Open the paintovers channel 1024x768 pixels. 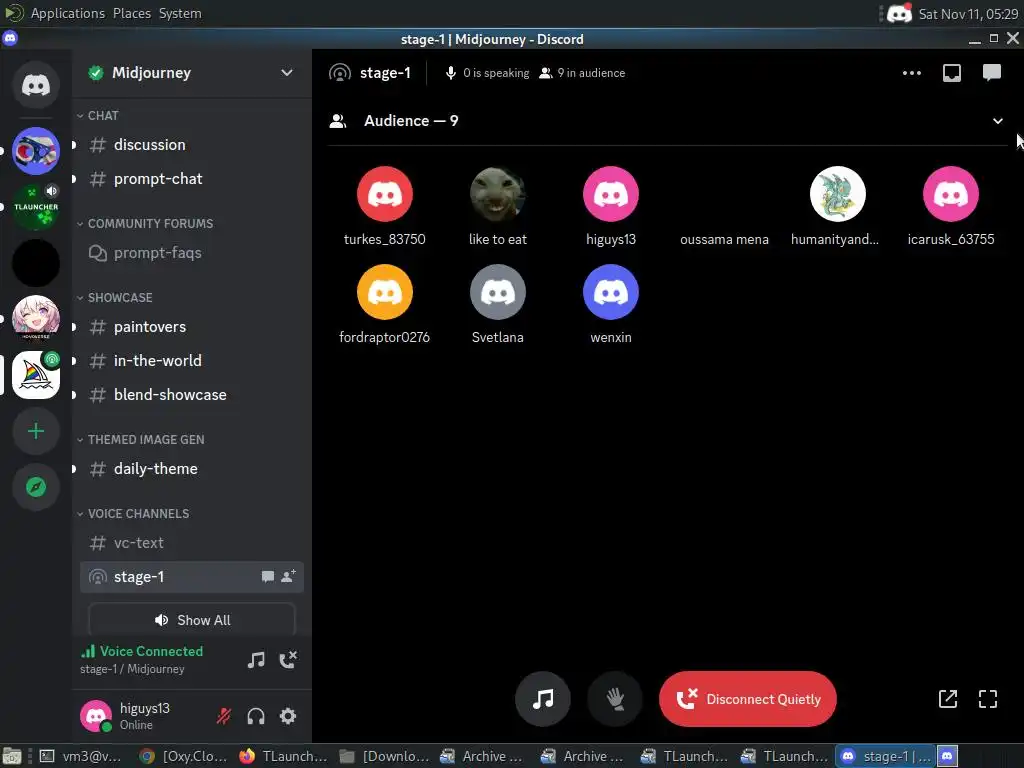192,327
